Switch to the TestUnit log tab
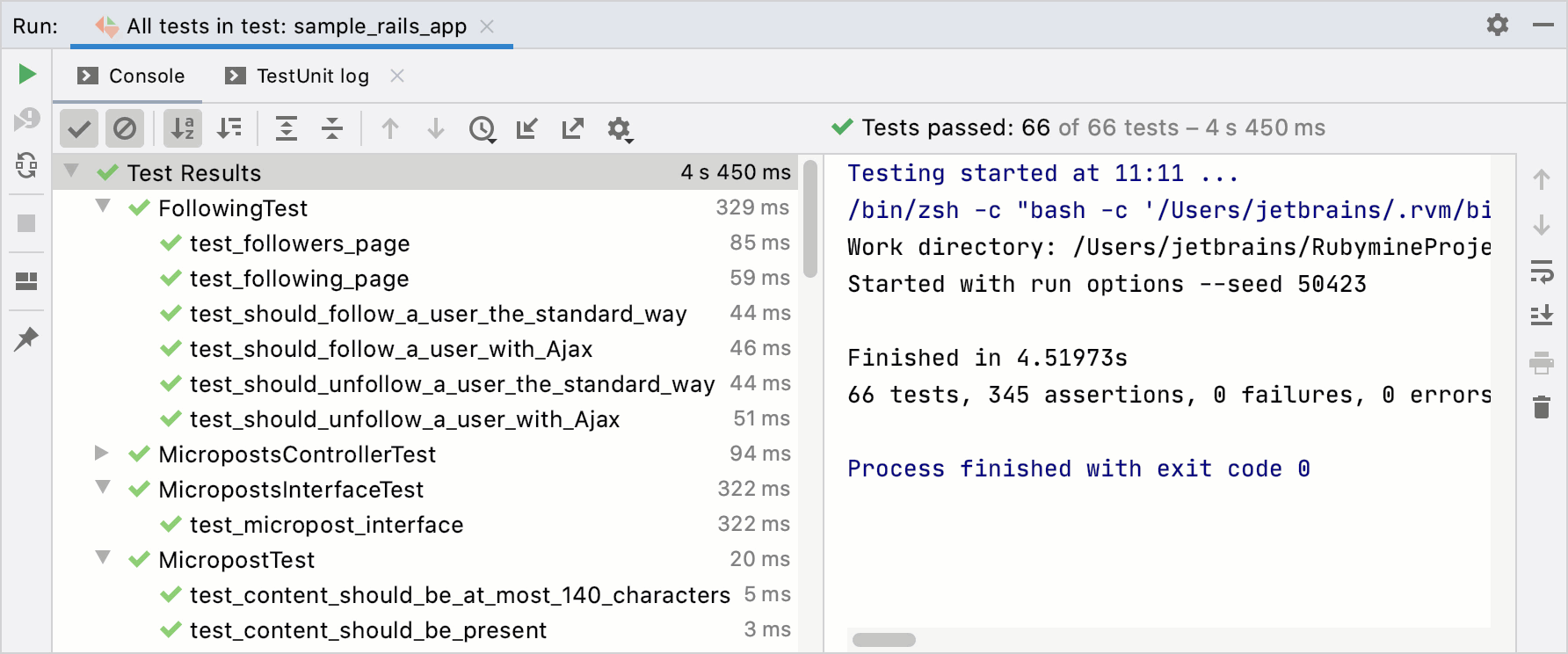 point(299,76)
